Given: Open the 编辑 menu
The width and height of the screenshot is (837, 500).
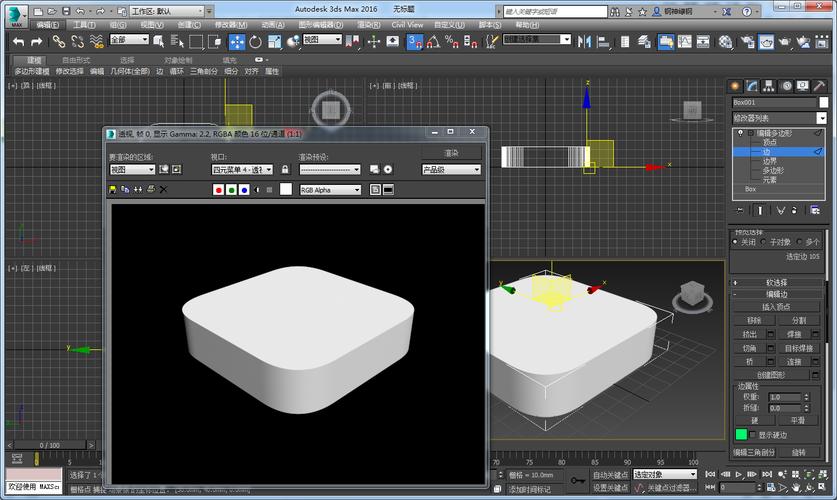Looking at the screenshot, I should [x=47, y=24].
